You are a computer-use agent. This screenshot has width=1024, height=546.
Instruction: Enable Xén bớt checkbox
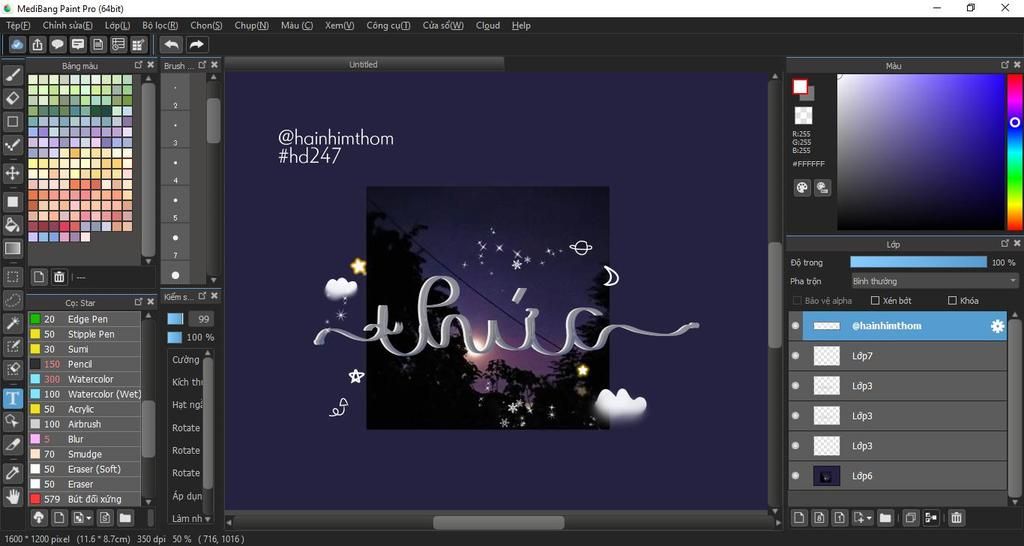click(876, 300)
